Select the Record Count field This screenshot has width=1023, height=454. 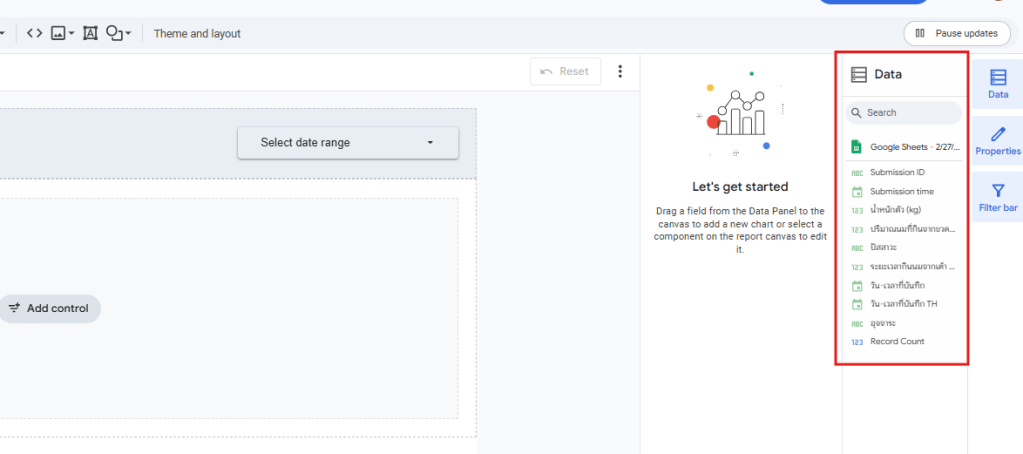[897, 341]
